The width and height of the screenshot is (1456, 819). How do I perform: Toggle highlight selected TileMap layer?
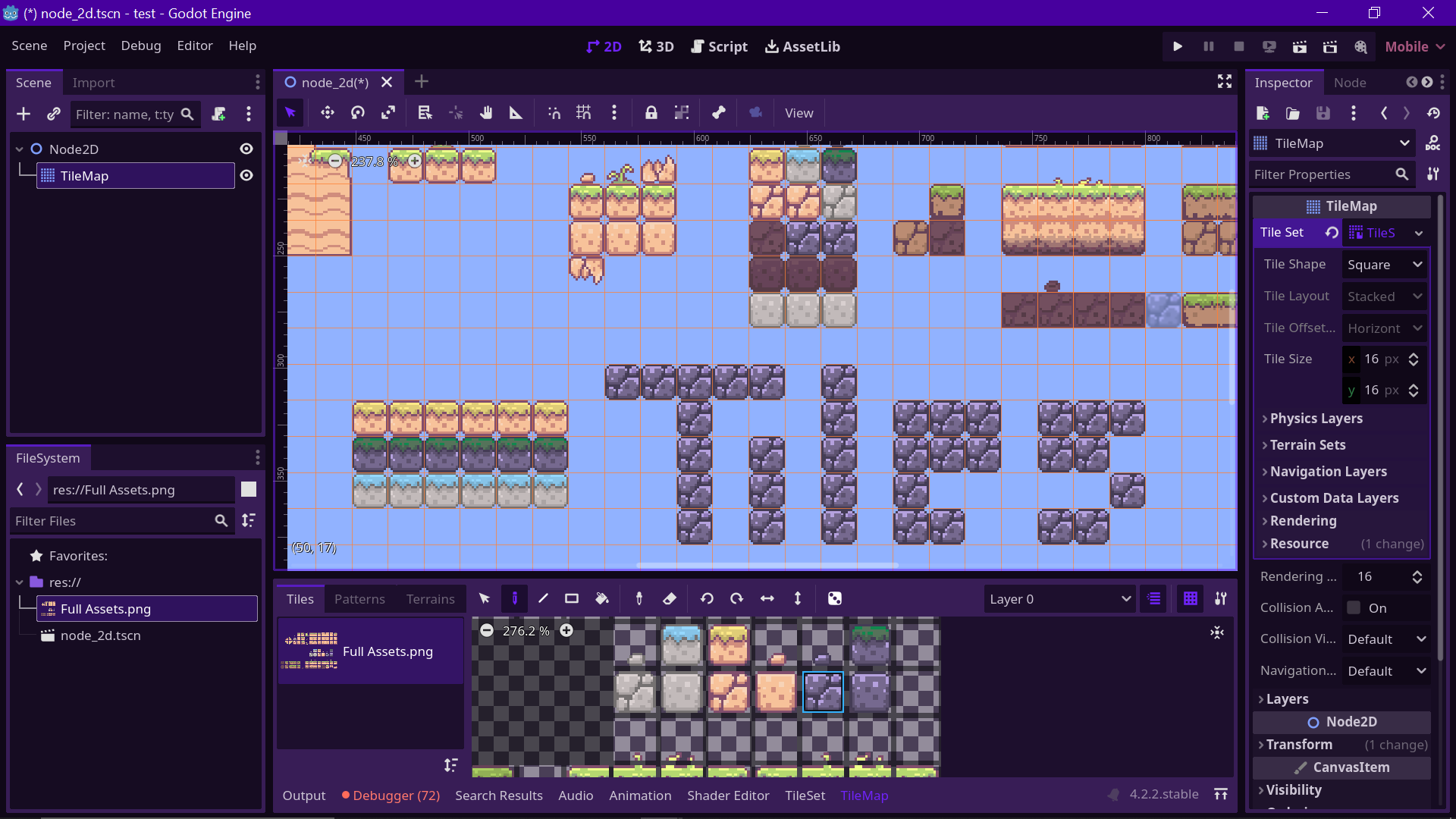(1153, 598)
